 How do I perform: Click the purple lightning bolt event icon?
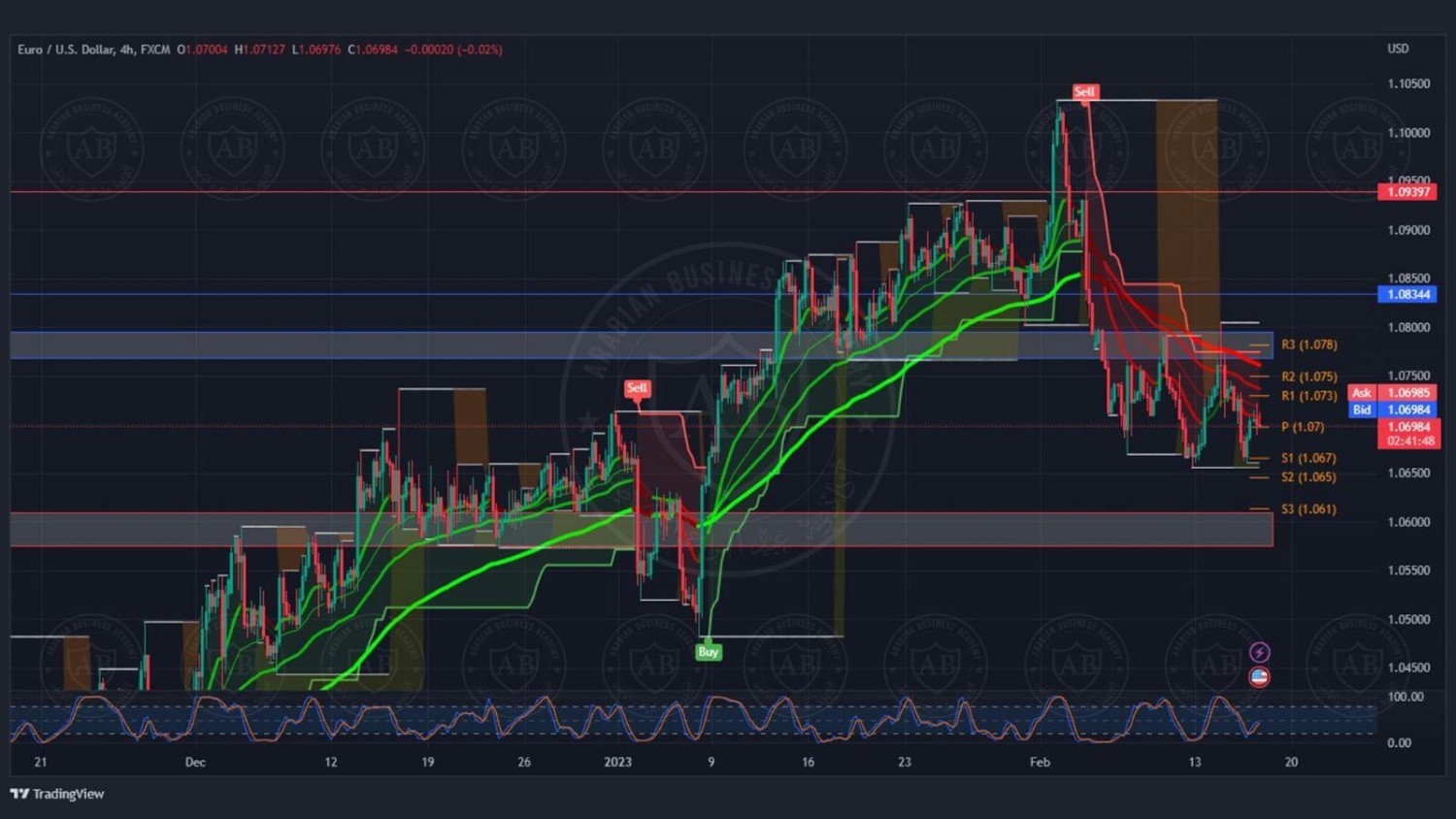click(x=1259, y=652)
